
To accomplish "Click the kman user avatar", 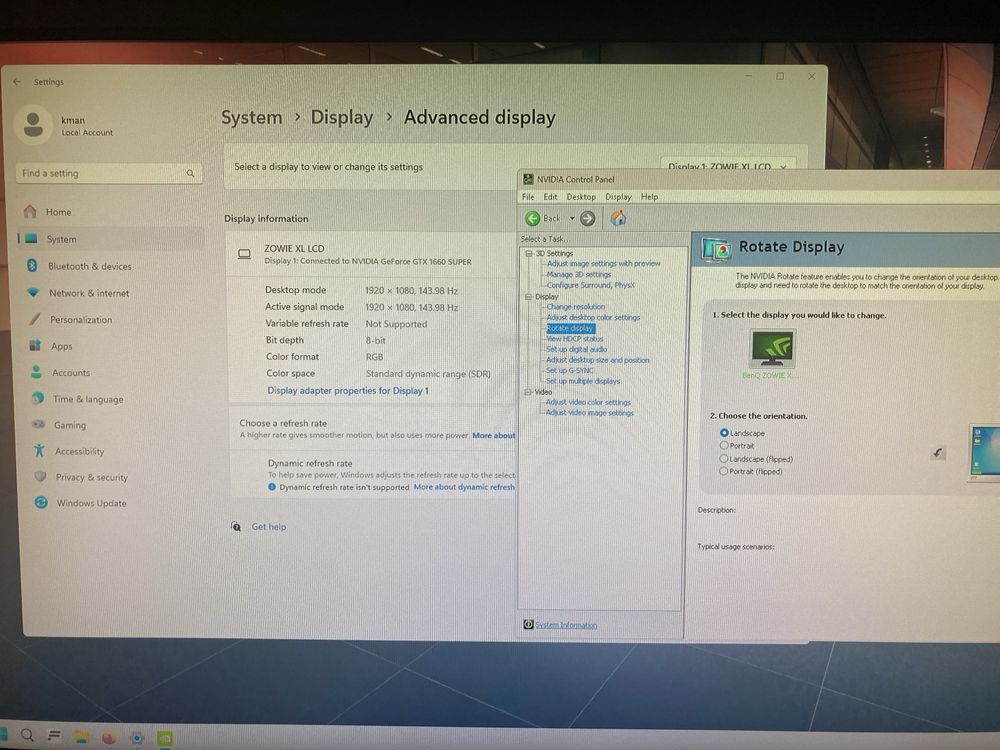I will [x=33, y=124].
